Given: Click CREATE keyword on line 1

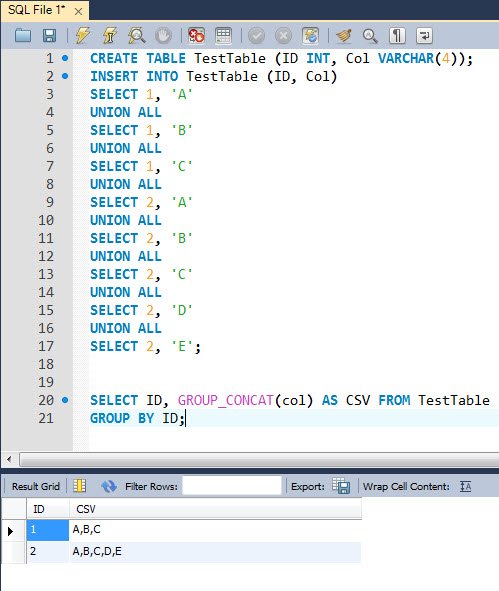Looking at the screenshot, I should pyautogui.click(x=114, y=58).
